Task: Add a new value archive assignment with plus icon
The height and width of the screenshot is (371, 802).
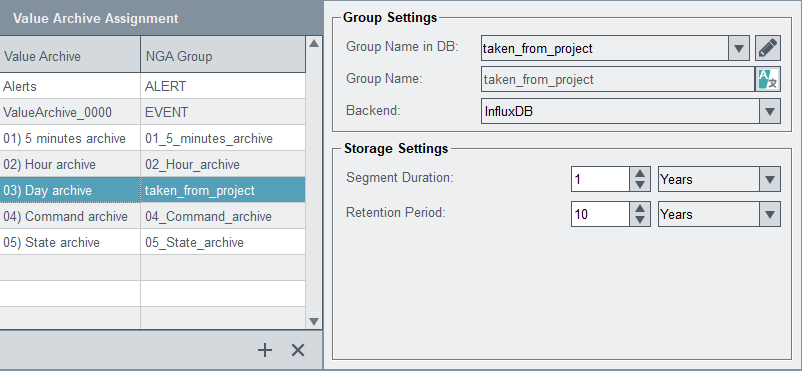Action: (x=264, y=350)
